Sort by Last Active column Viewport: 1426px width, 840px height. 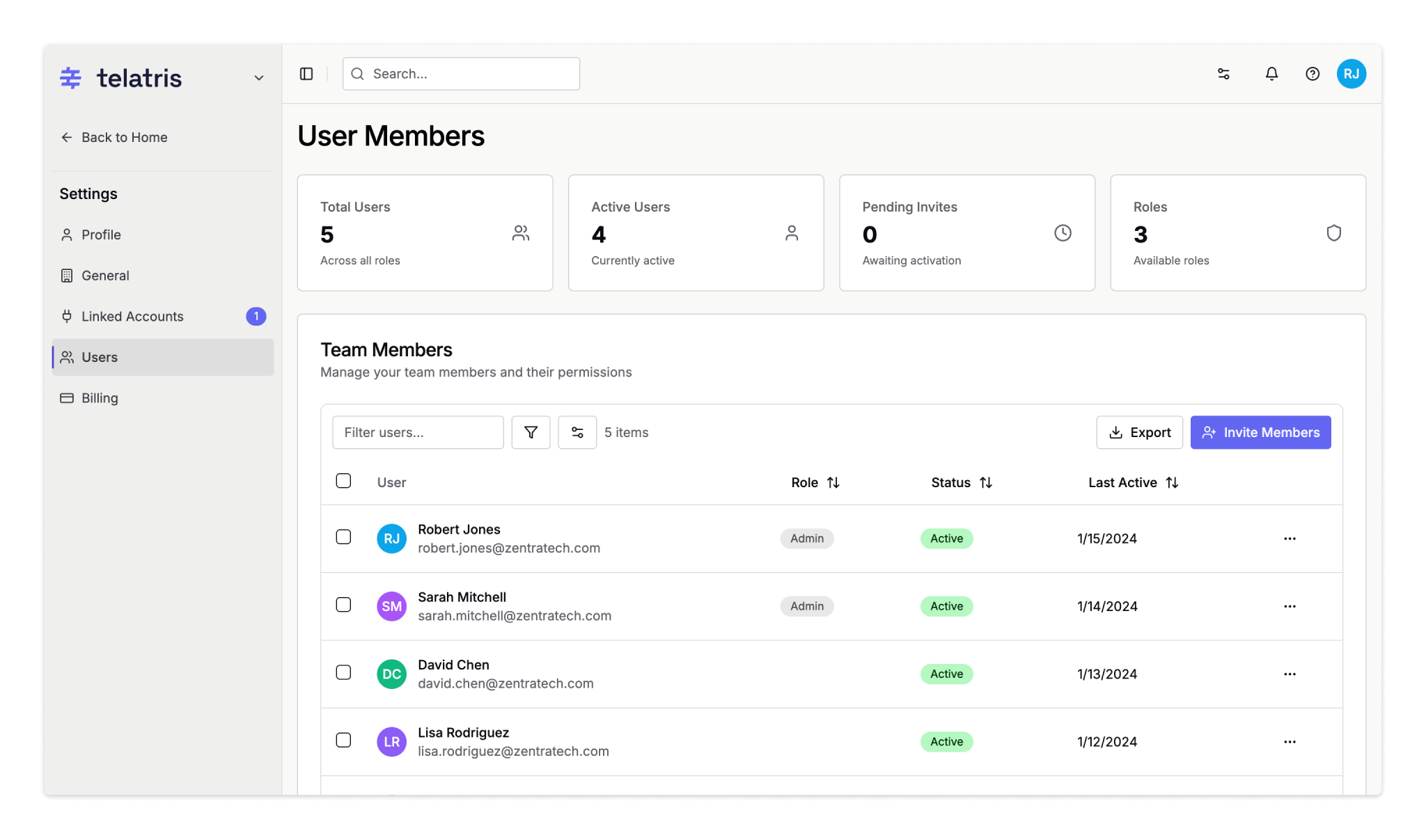[1133, 482]
